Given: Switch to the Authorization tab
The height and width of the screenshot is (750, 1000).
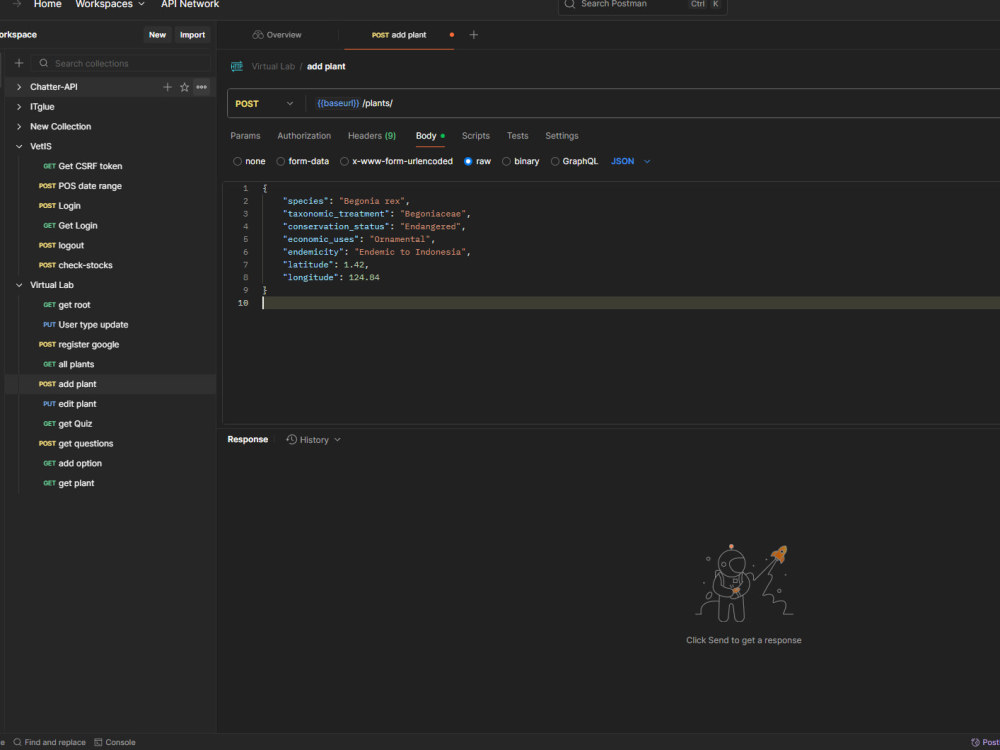Looking at the screenshot, I should tap(304, 136).
